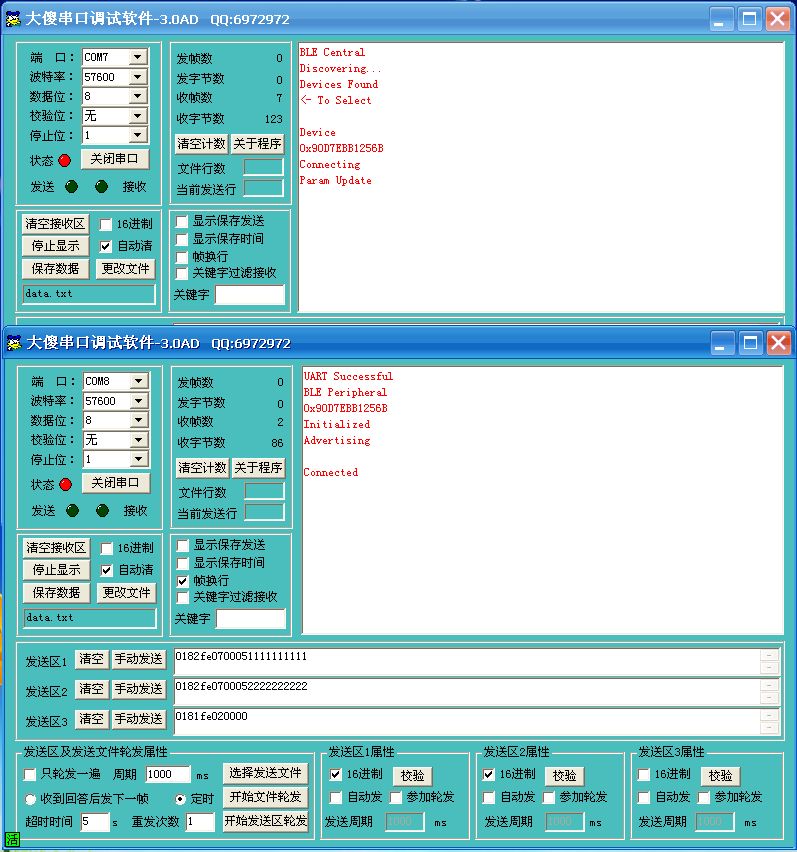Select the 收到回答后发下一帧 radio option
The image size is (797, 852).
coord(30,799)
